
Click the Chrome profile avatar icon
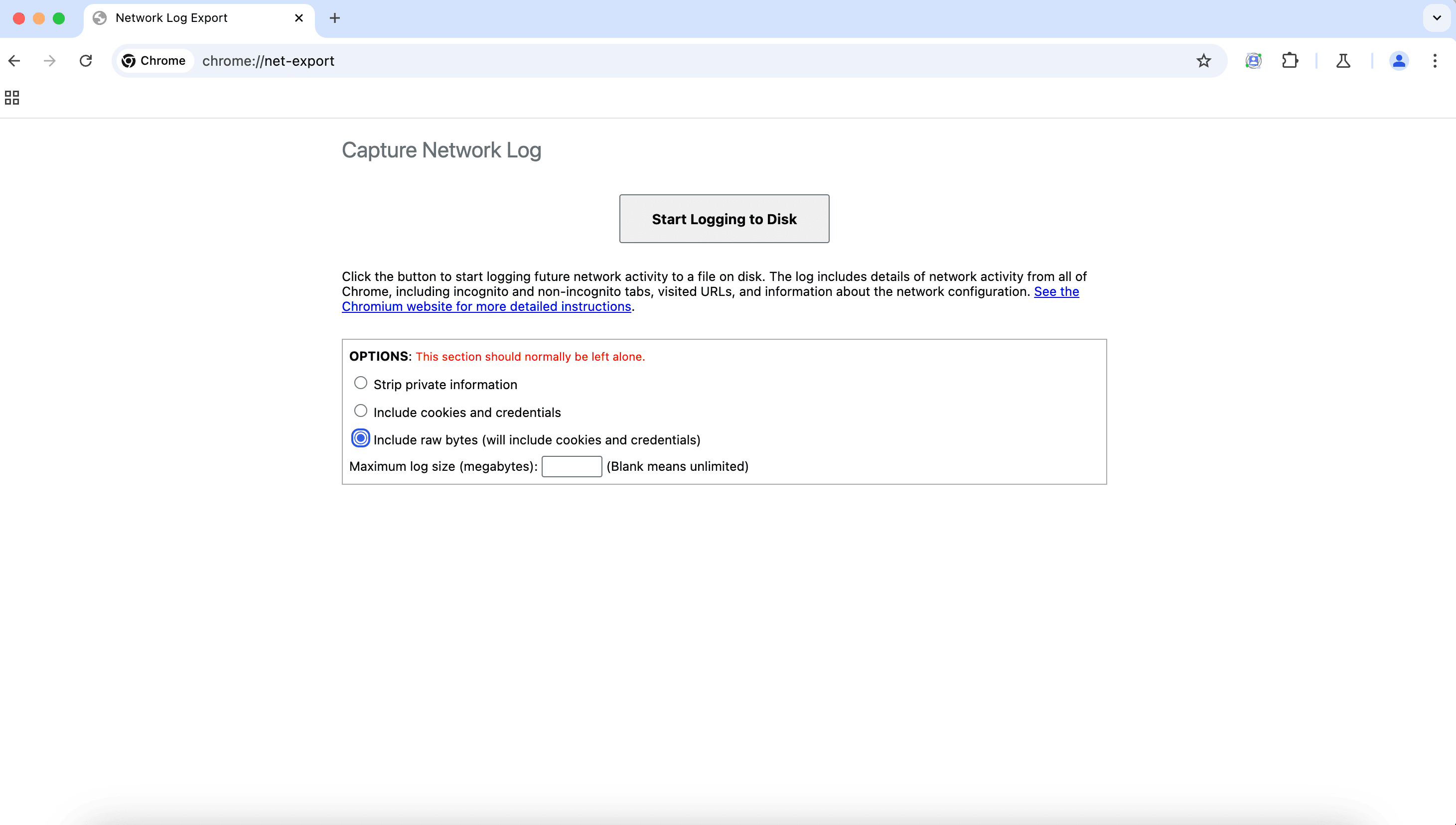click(1399, 61)
